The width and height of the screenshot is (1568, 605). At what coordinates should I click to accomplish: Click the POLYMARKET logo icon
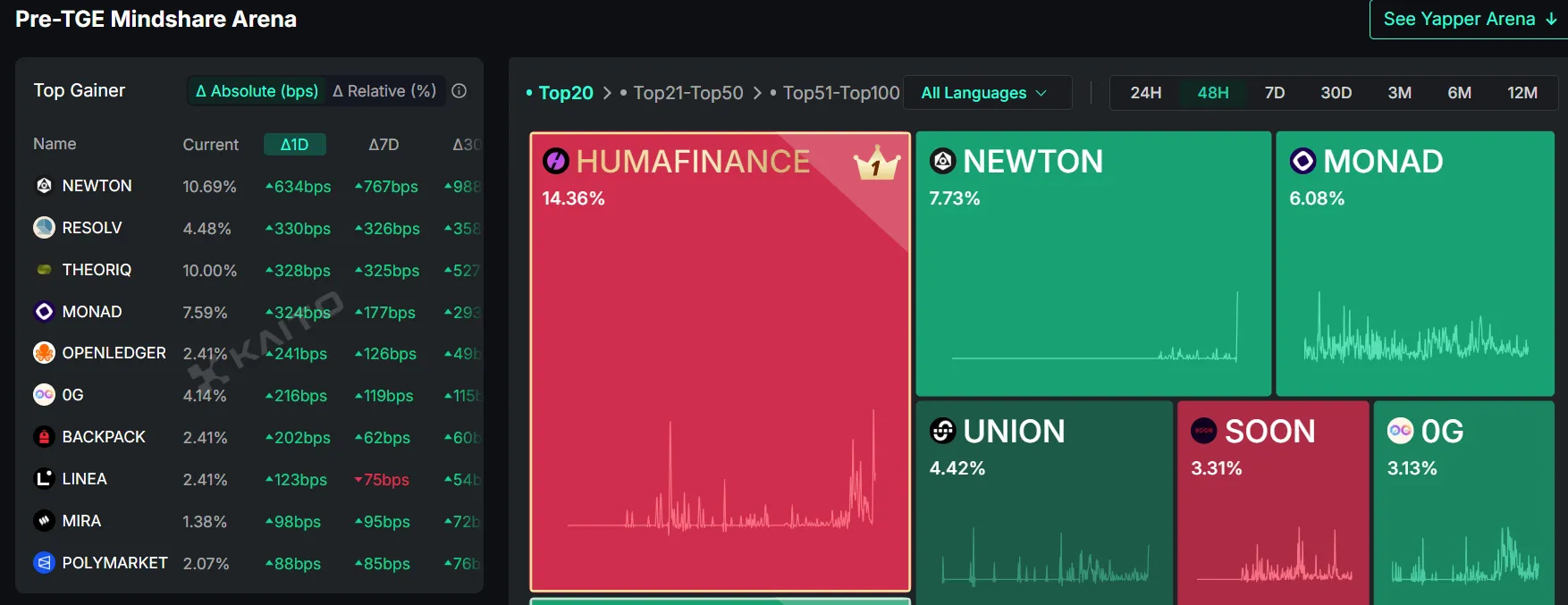(x=44, y=562)
